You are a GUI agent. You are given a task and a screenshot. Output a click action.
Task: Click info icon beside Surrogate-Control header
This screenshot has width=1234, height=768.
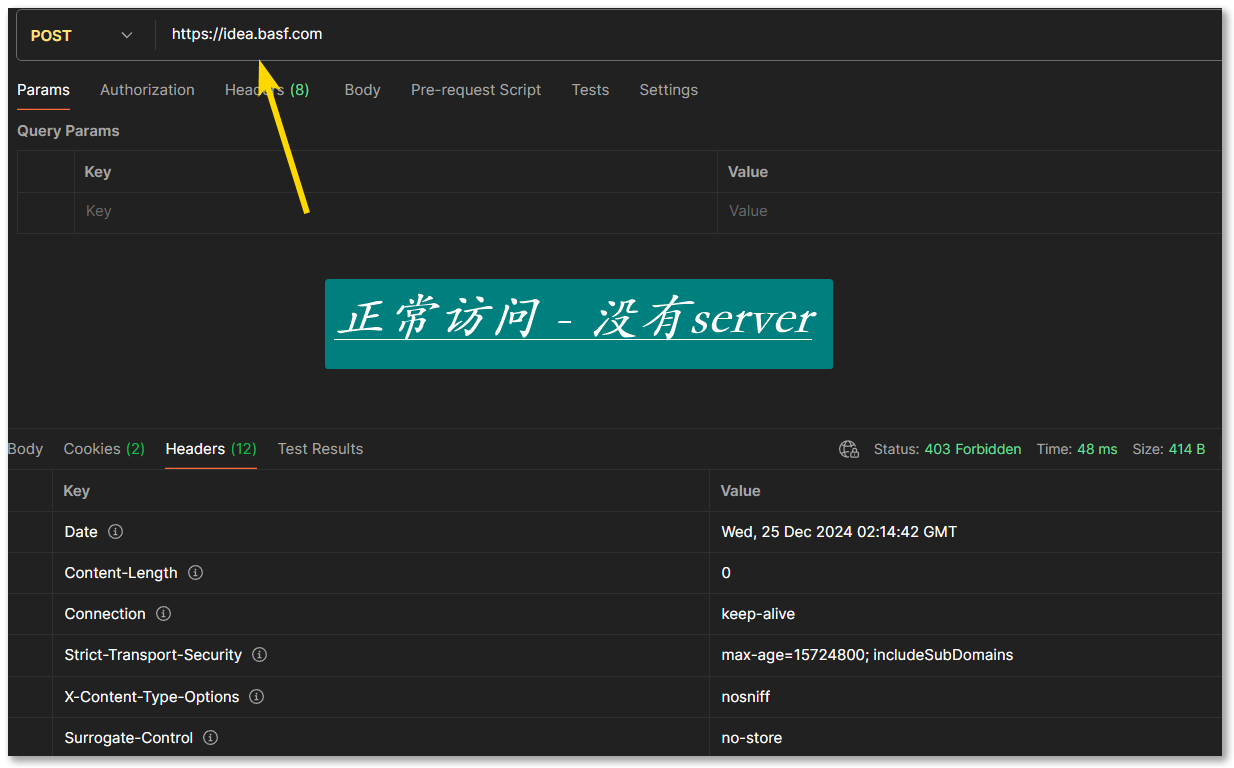click(x=210, y=738)
